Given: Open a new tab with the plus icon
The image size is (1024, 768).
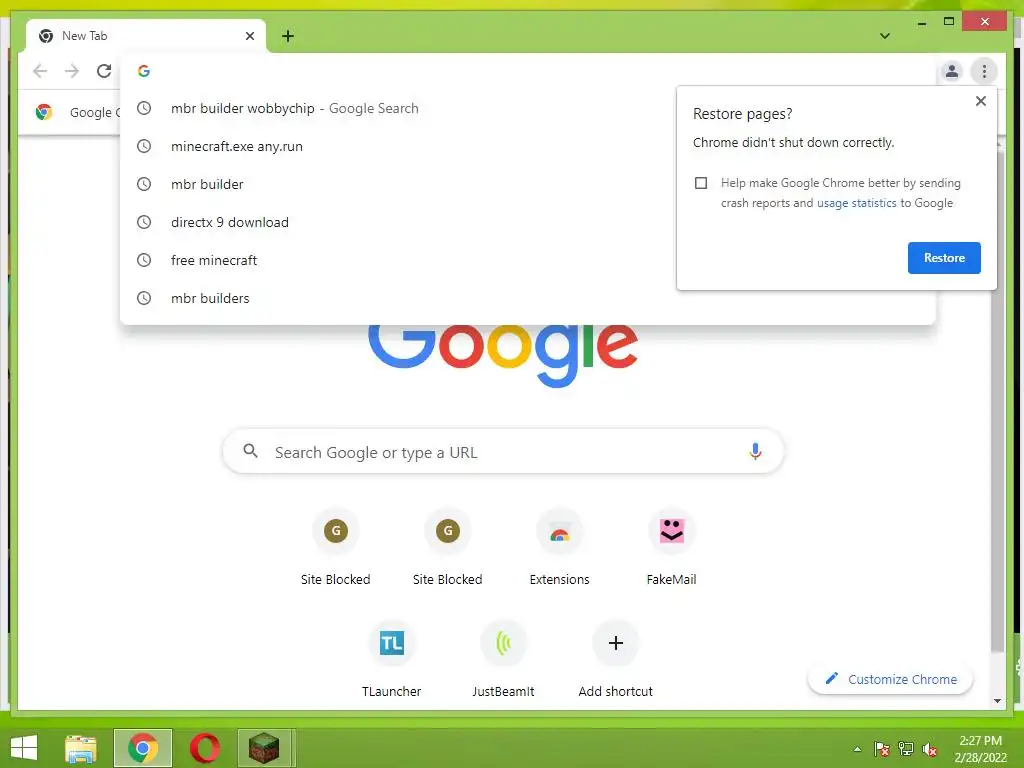Looking at the screenshot, I should 288,36.
